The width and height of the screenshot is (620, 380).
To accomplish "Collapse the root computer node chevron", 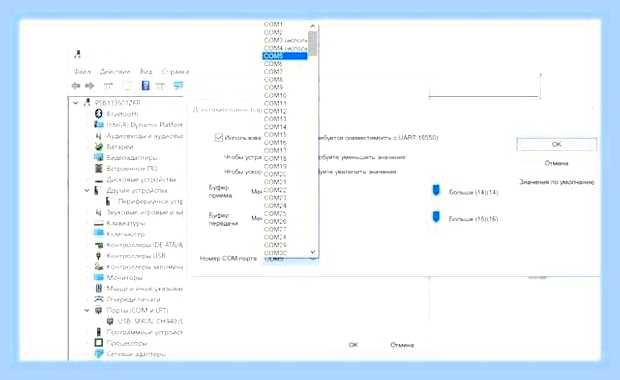I will point(76,103).
